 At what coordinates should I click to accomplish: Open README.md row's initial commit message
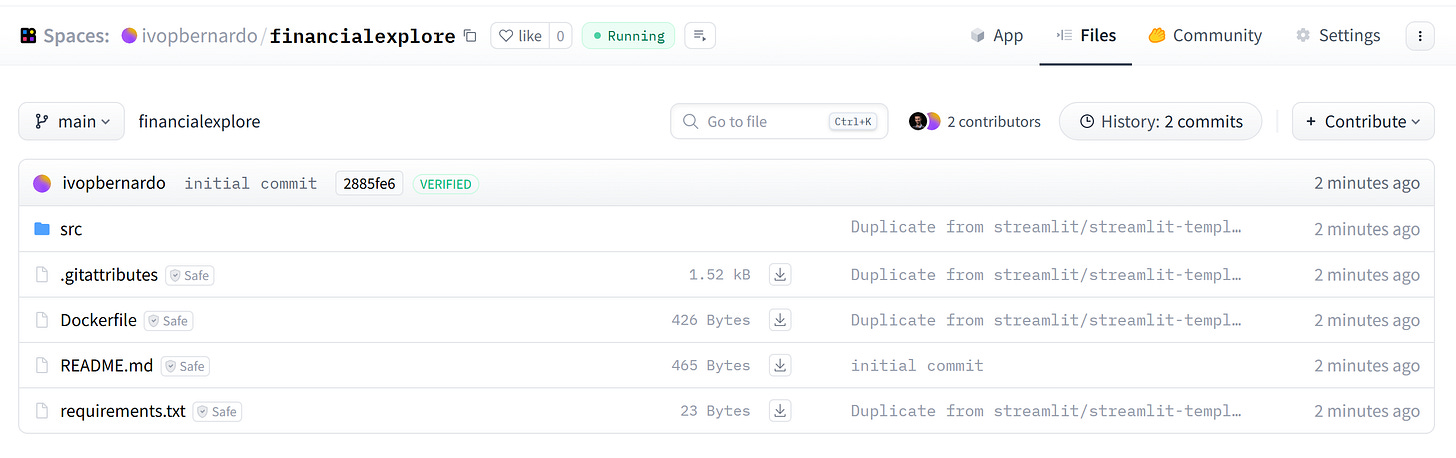[x=917, y=365]
